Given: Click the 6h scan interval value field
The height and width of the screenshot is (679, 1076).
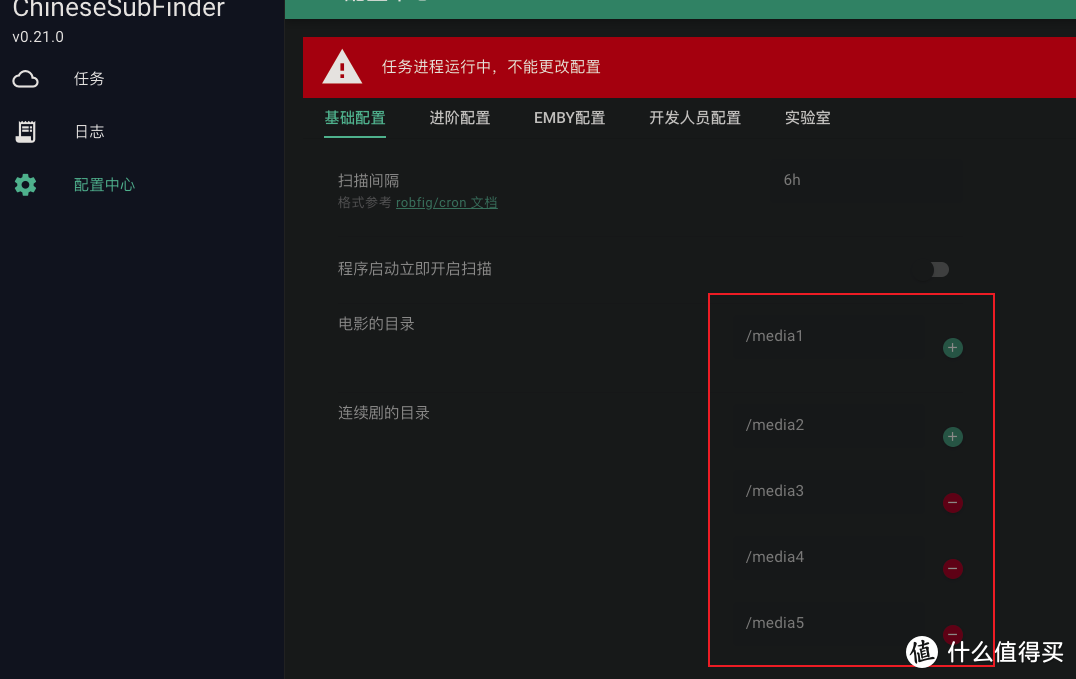Looking at the screenshot, I should click(792, 180).
